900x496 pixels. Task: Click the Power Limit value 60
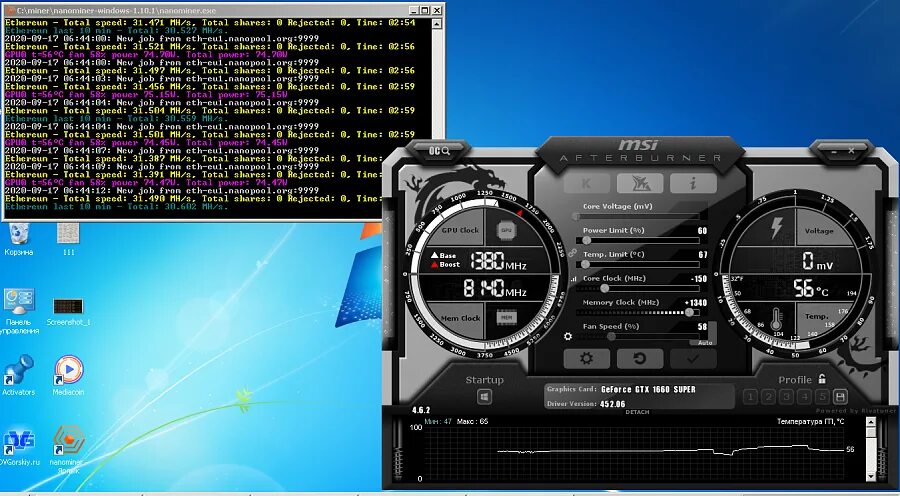[x=702, y=231]
